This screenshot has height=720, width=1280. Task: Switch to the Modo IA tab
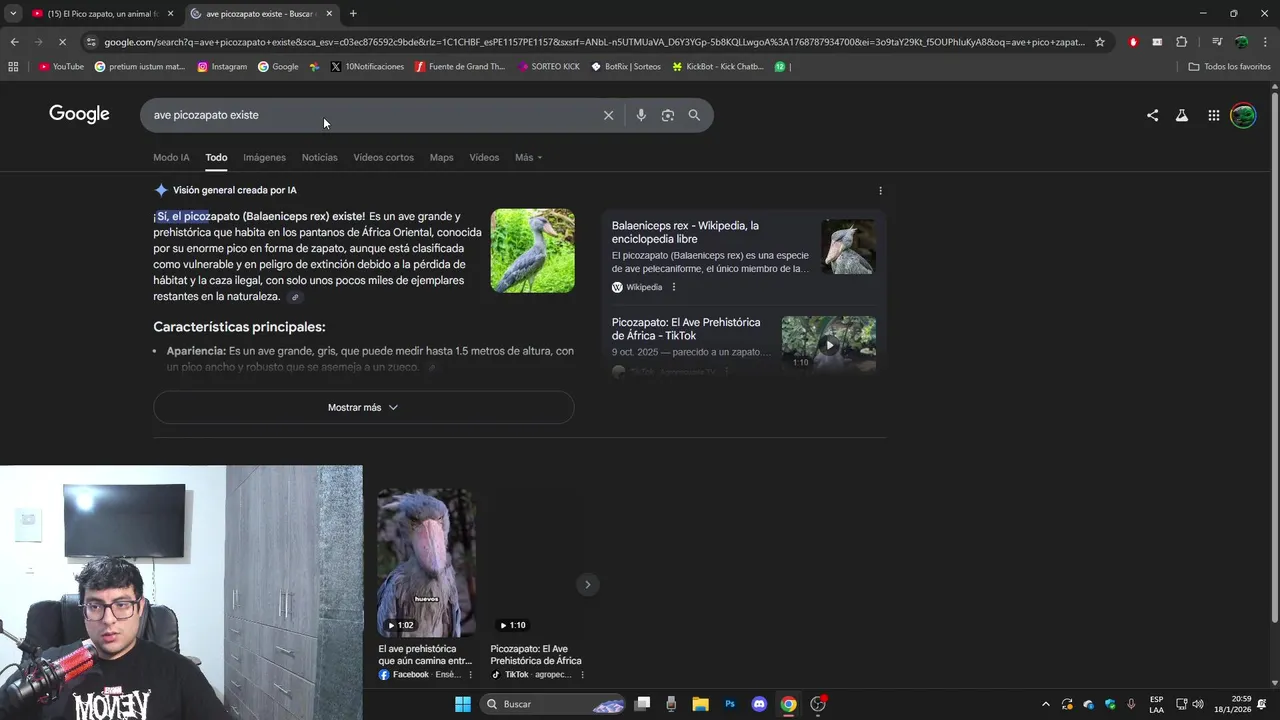tap(171, 157)
